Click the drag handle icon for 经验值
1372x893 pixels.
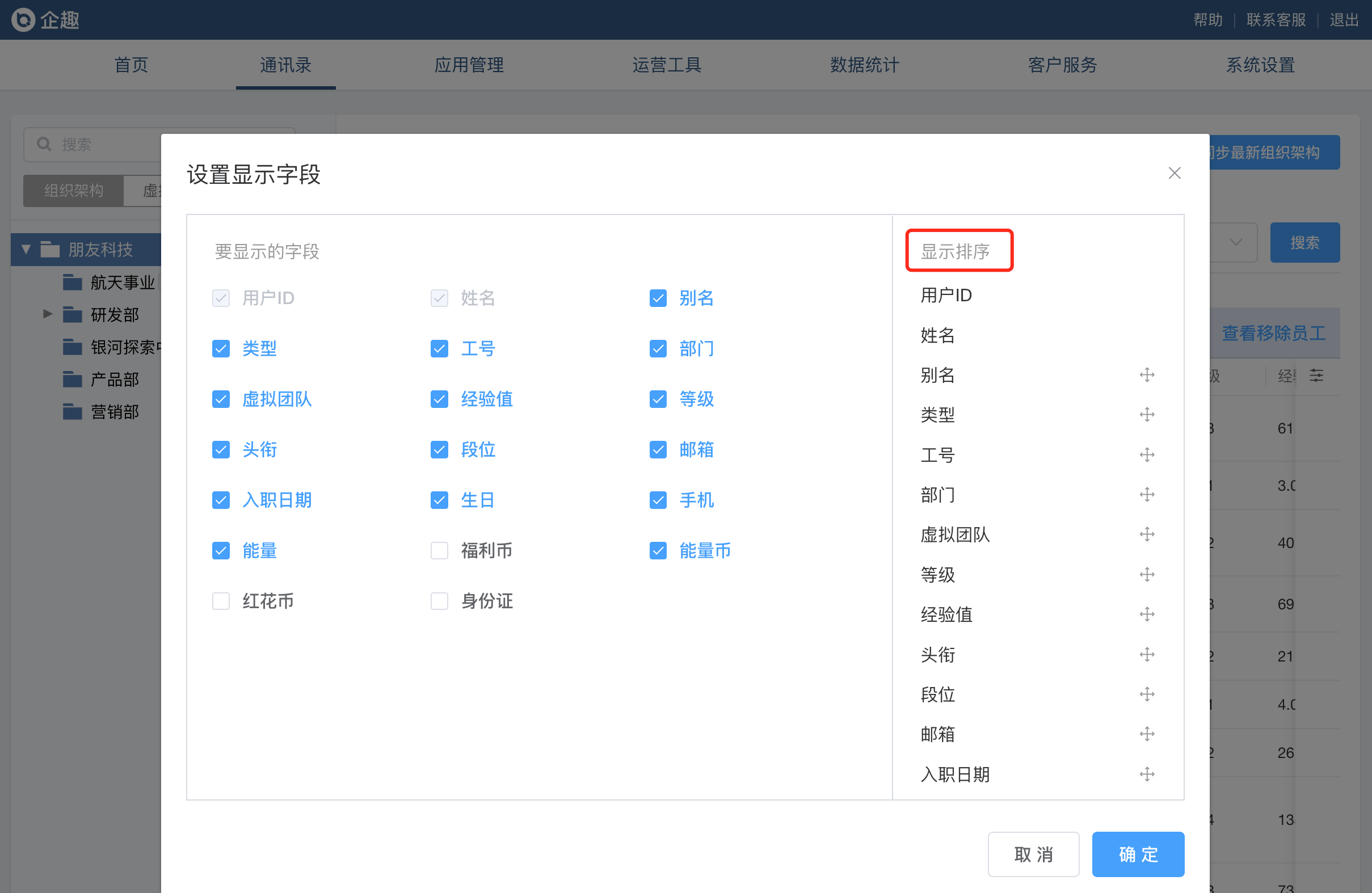(1147, 614)
